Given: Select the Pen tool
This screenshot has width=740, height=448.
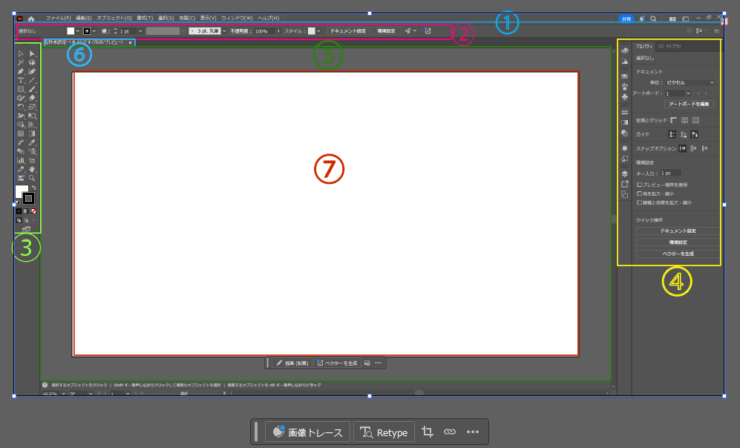Looking at the screenshot, I should [x=21, y=71].
